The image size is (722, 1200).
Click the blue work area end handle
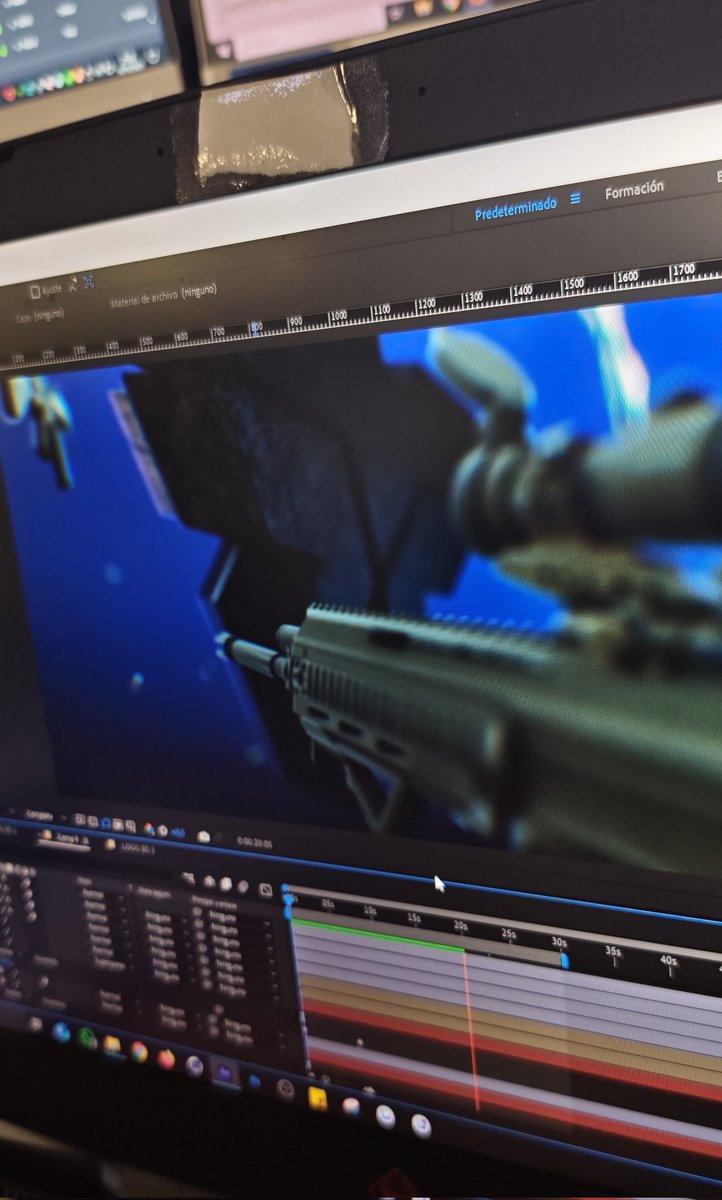[x=564, y=960]
